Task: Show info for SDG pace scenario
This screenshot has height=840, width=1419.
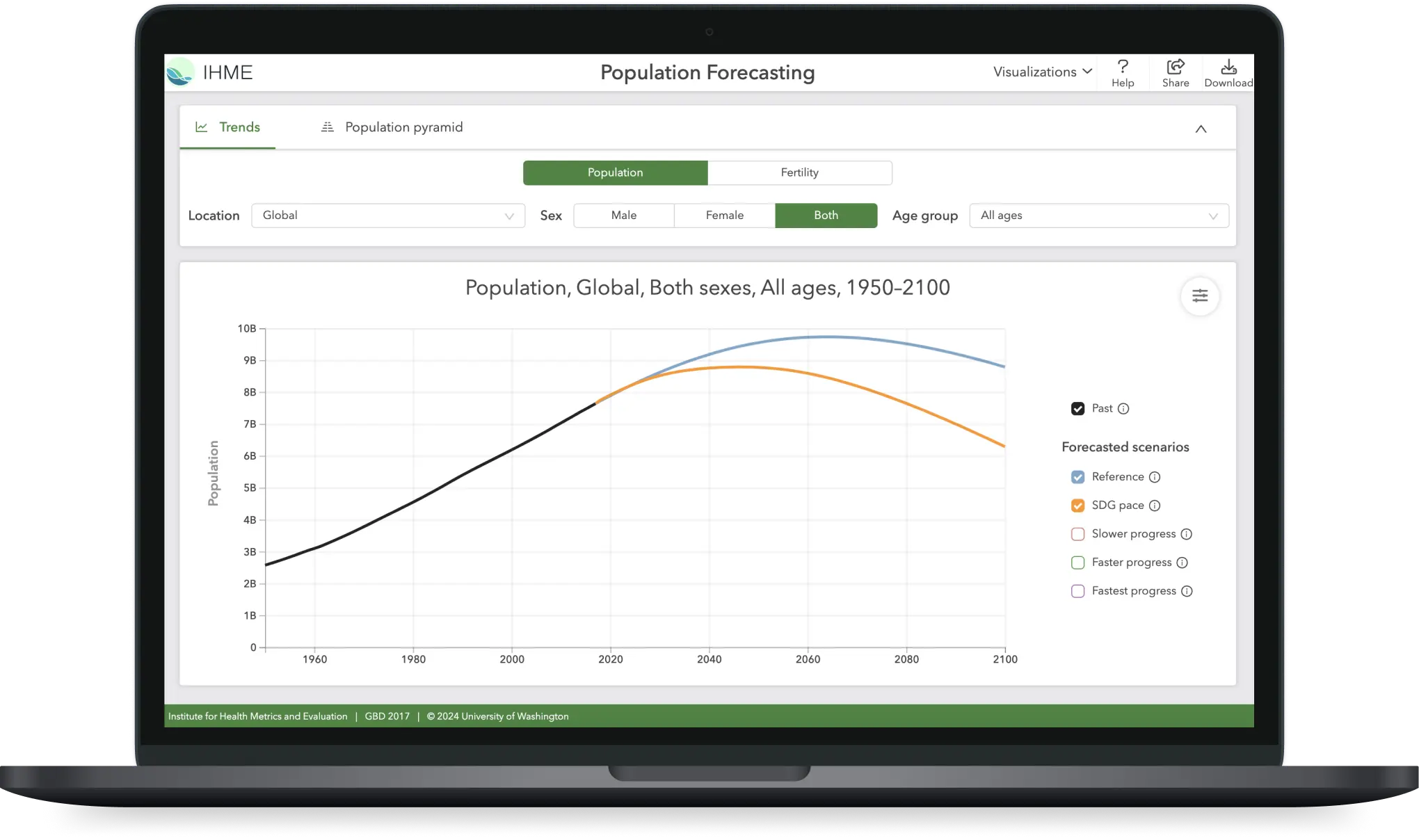Action: (x=1155, y=506)
